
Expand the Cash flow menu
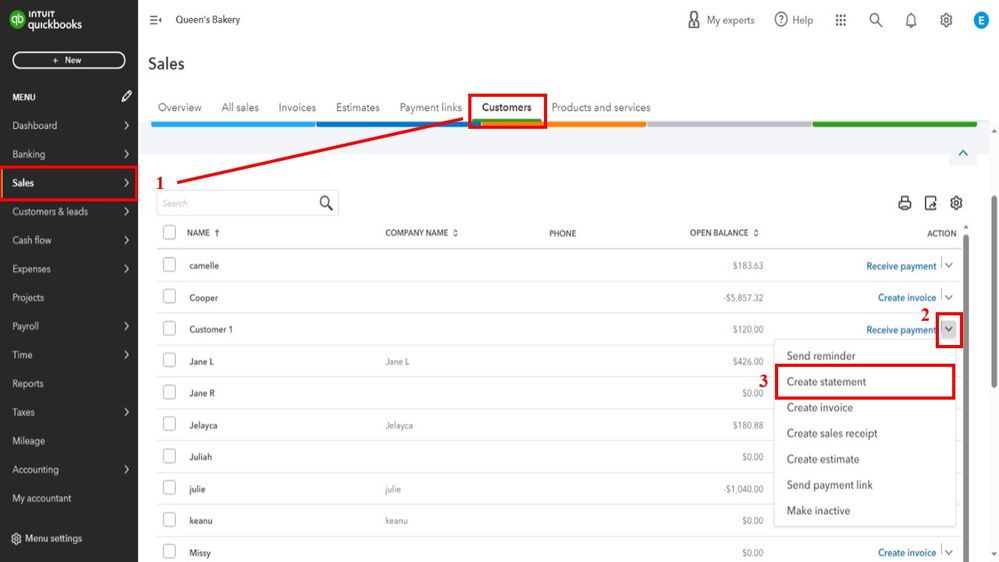coord(126,240)
